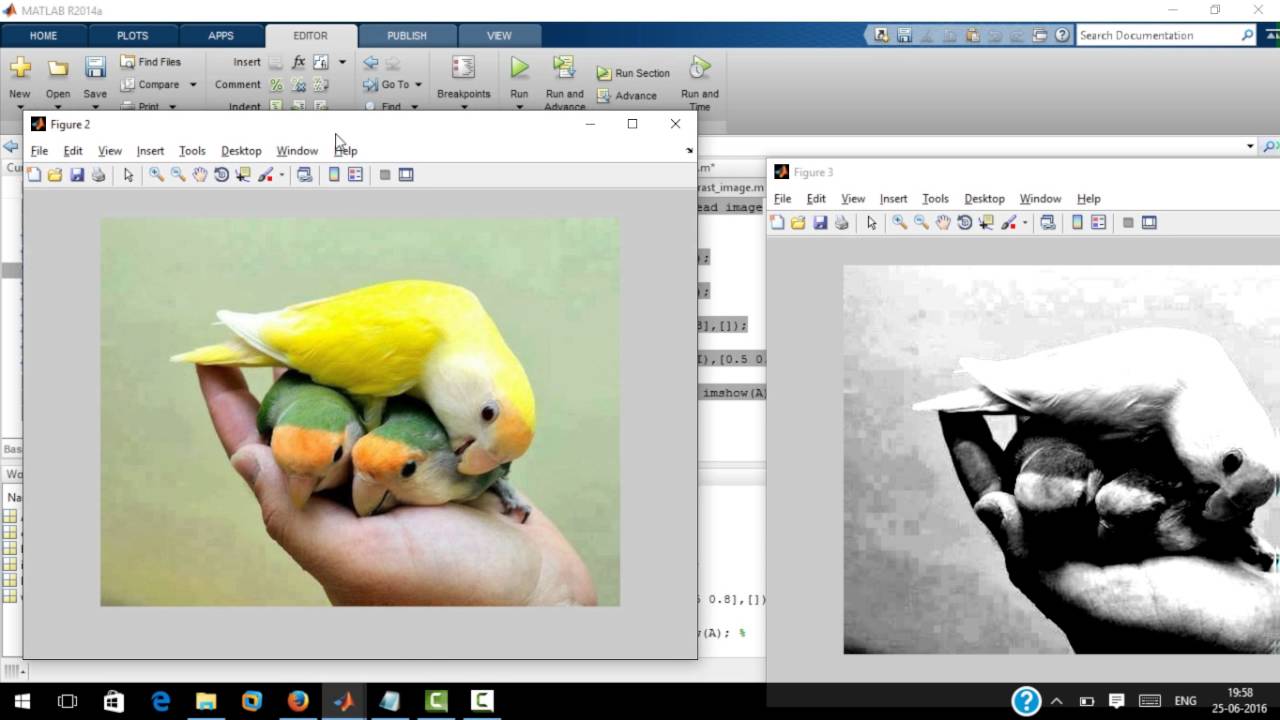
Task: Expand the Compare dropdown arrow
Action: point(193,85)
